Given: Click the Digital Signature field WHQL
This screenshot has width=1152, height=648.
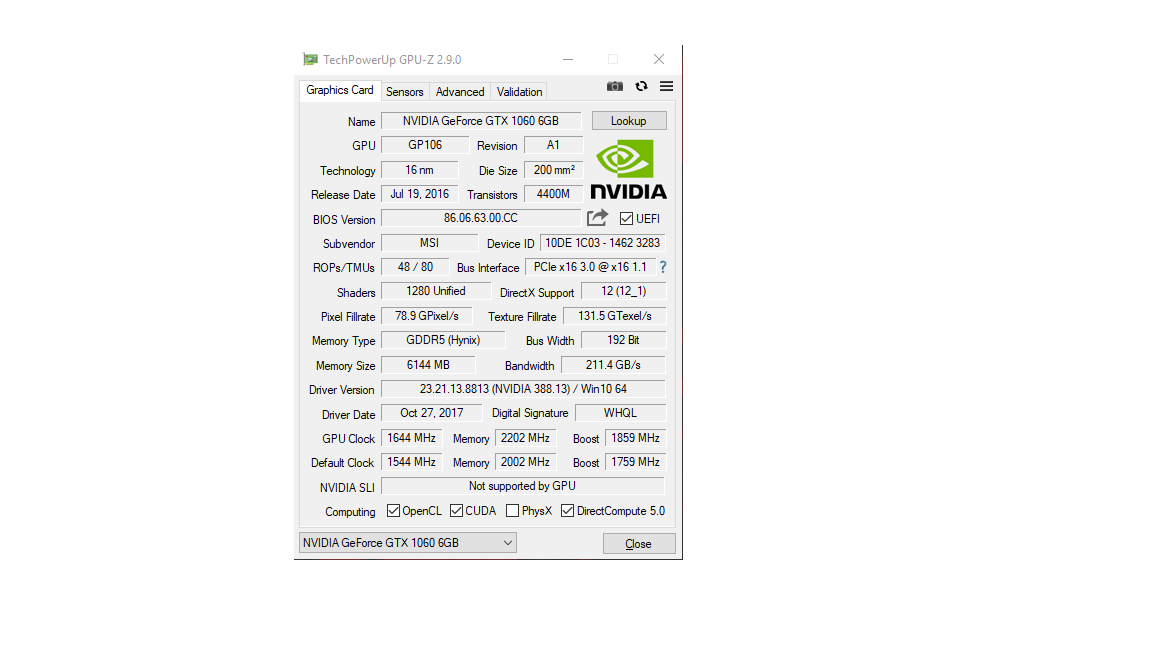Looking at the screenshot, I should coord(621,413).
